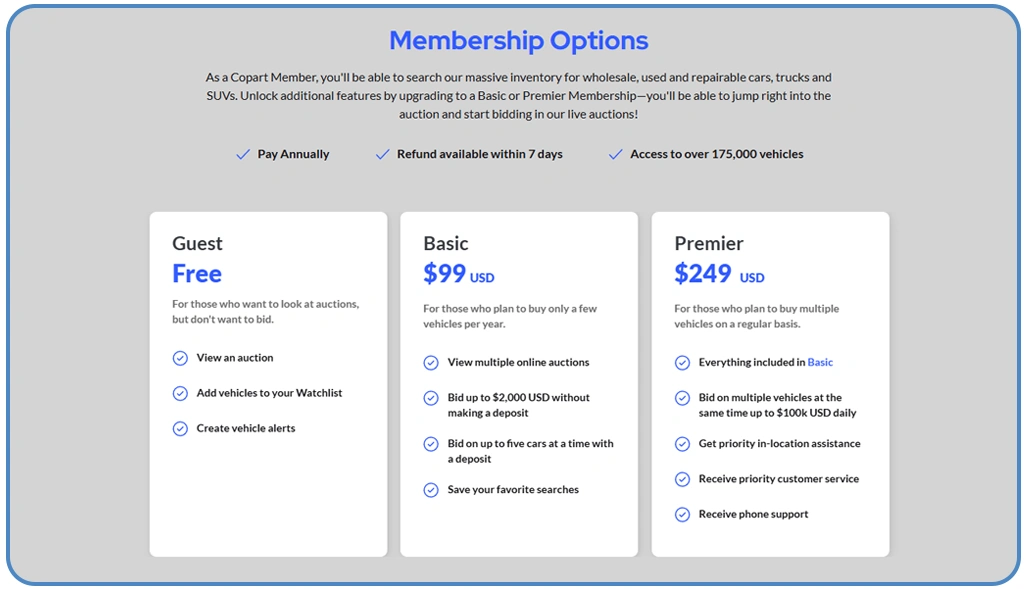Click check icon beside Receive phone support

coord(682,514)
